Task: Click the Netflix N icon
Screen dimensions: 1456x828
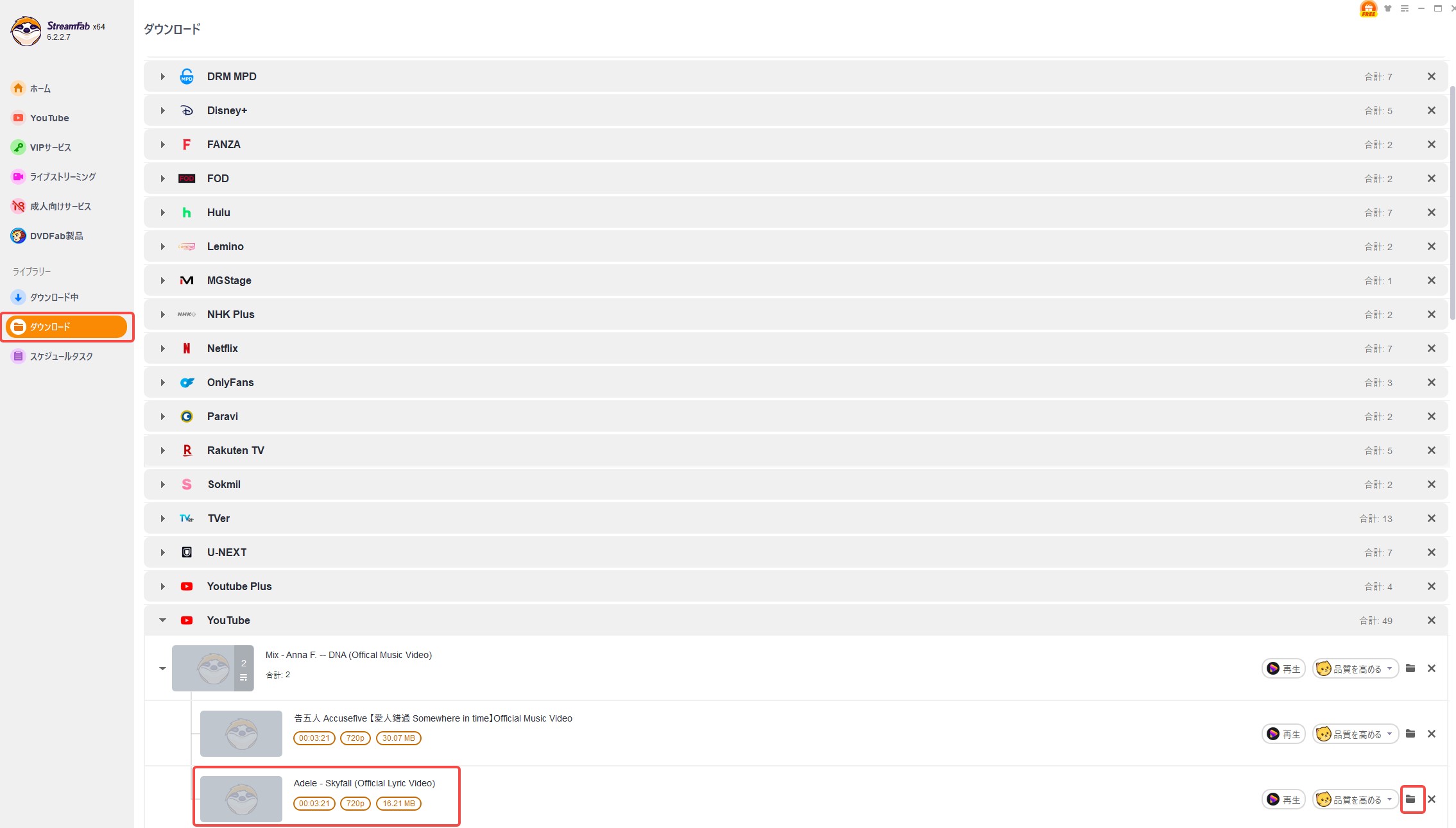Action: pos(187,348)
